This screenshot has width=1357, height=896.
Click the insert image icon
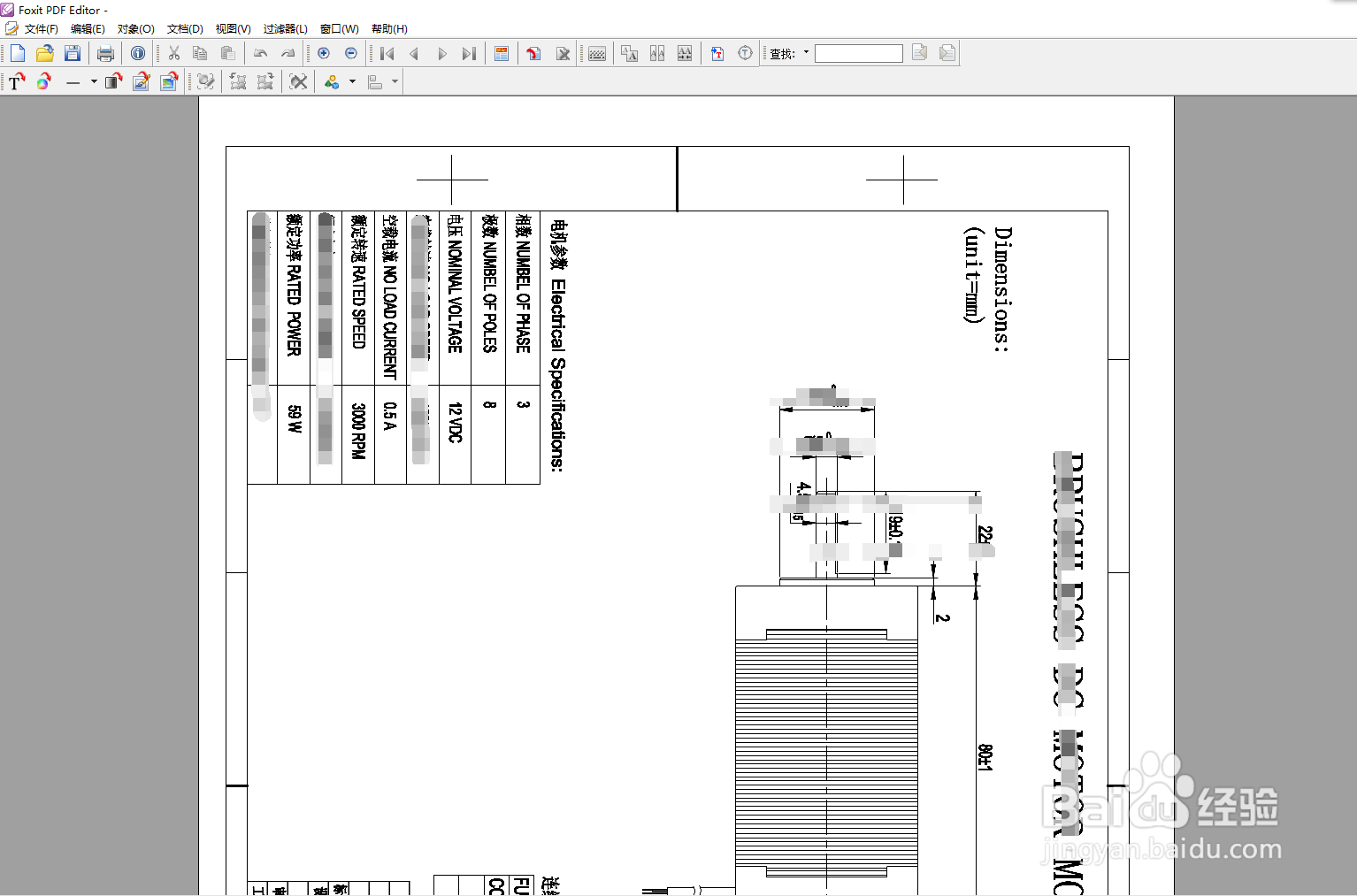(169, 81)
